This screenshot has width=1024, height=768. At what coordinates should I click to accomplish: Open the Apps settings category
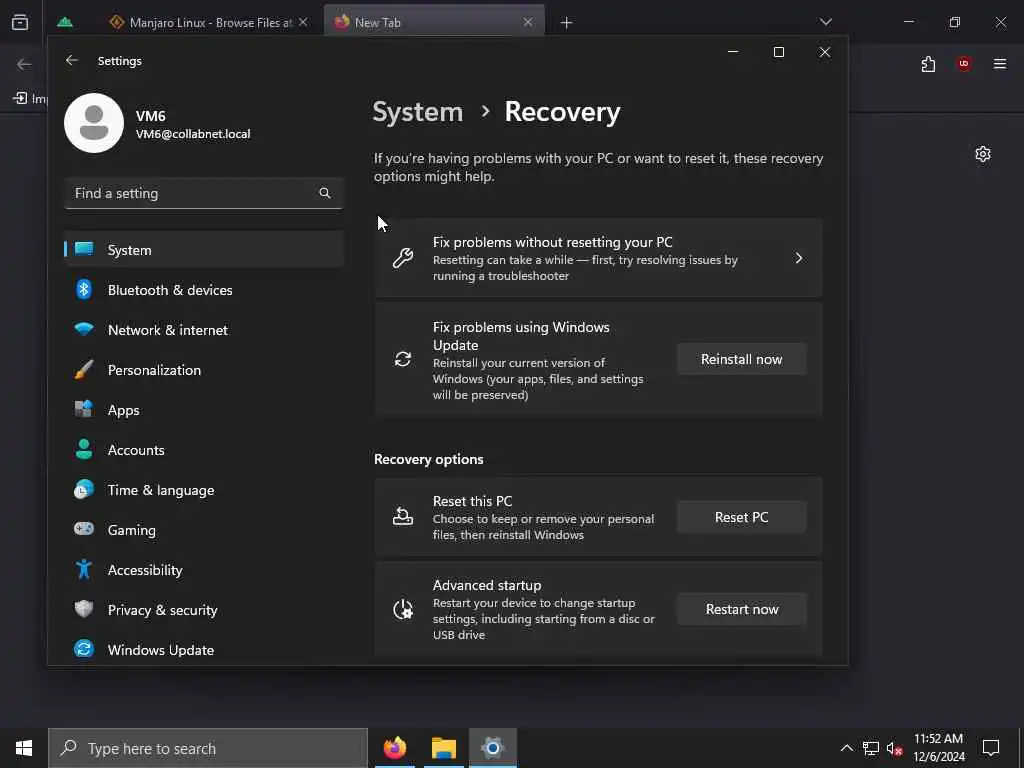coord(204,410)
